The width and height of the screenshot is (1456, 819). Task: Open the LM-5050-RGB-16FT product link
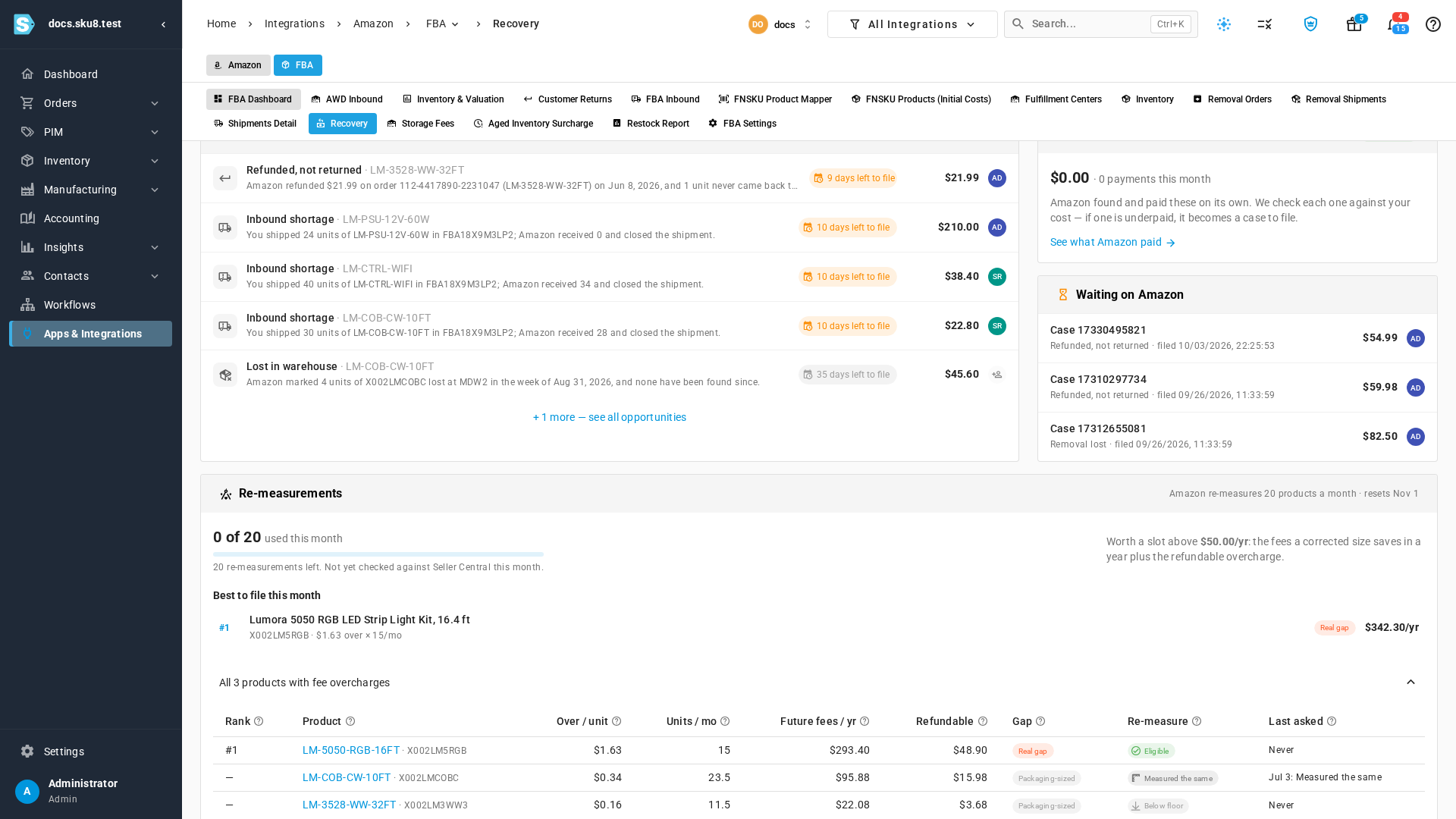351,751
